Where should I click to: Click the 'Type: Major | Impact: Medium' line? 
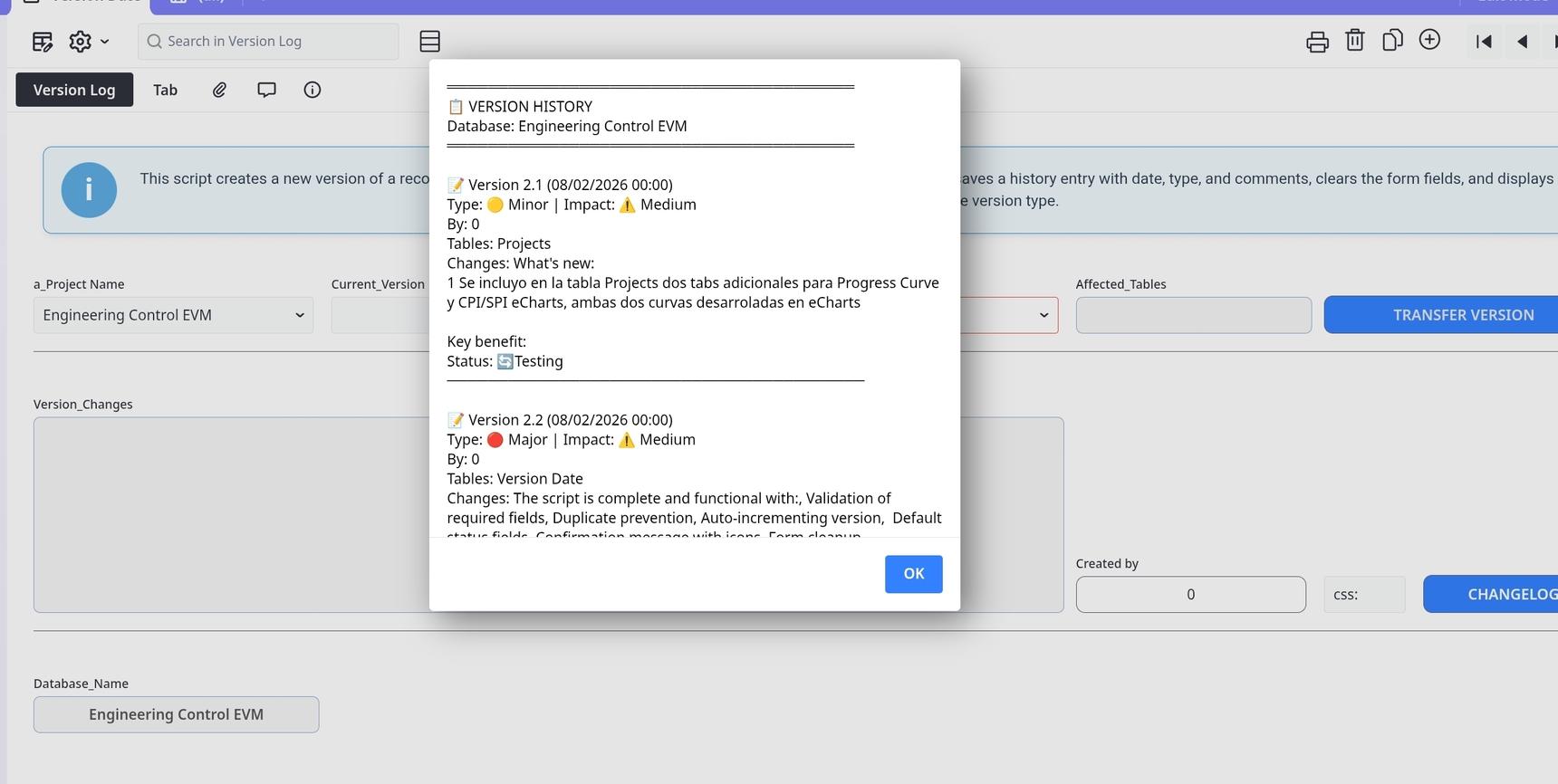click(572, 440)
